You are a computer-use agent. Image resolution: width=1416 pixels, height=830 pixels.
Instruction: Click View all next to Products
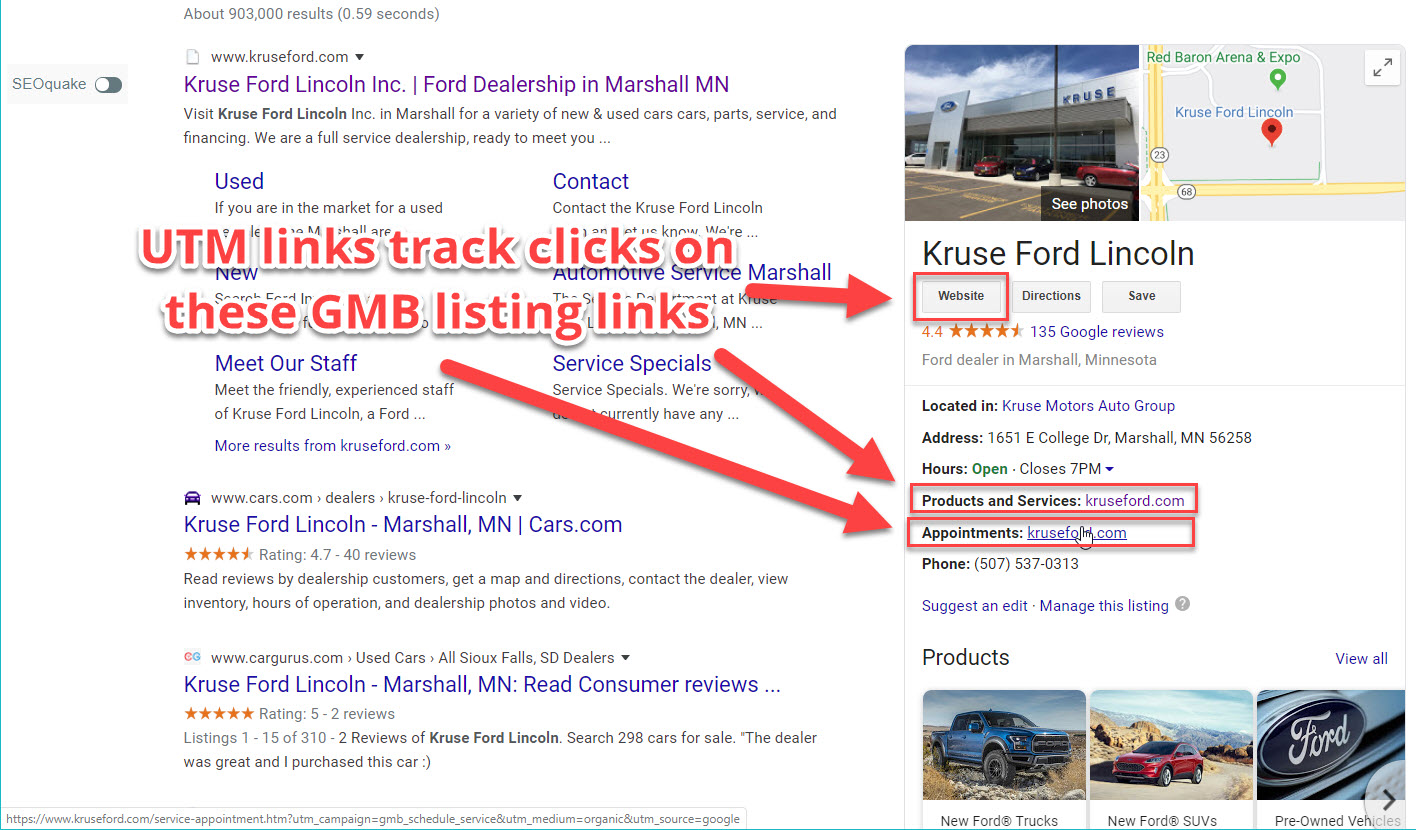click(x=1361, y=658)
